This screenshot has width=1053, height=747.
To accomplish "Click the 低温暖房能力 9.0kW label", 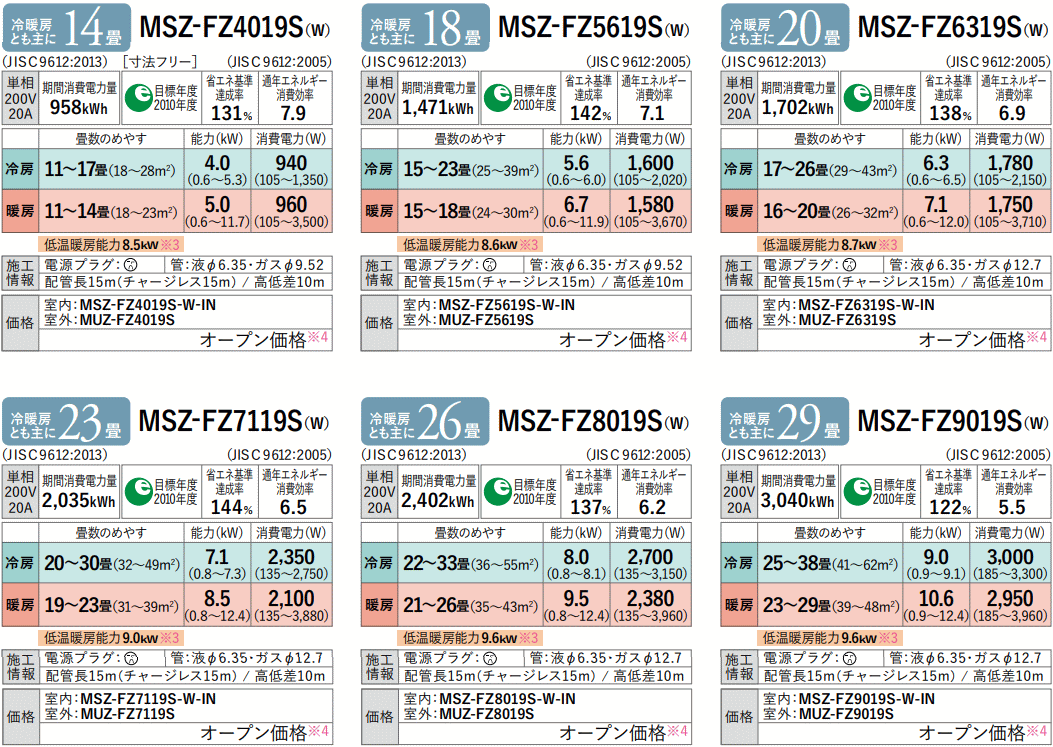I will (111, 638).
